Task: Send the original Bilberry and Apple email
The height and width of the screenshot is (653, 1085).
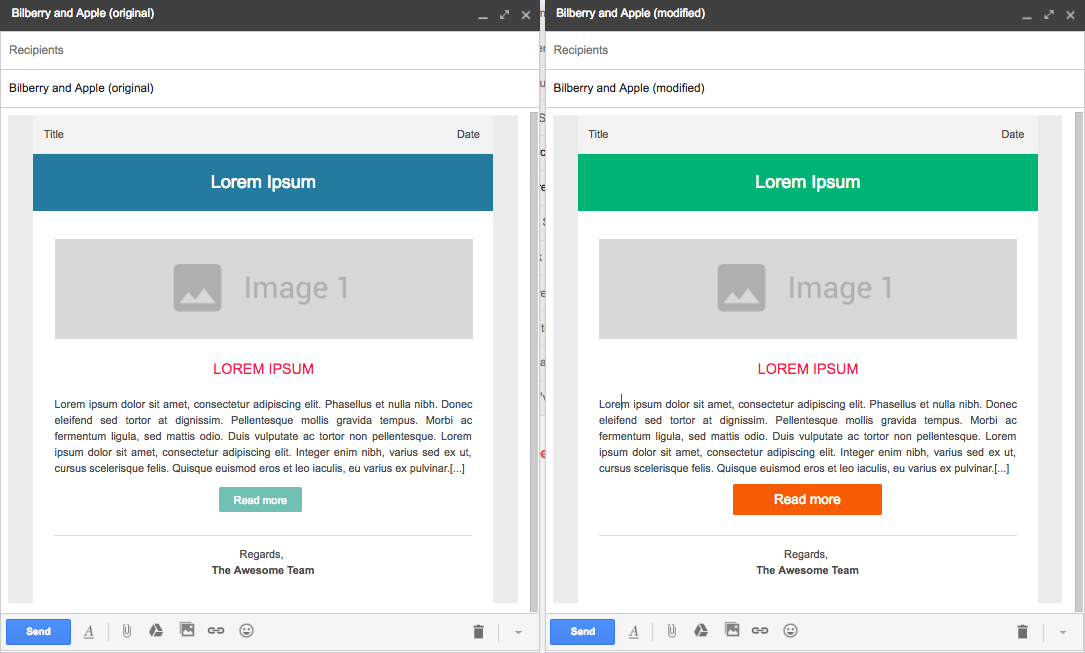Action: 38,632
